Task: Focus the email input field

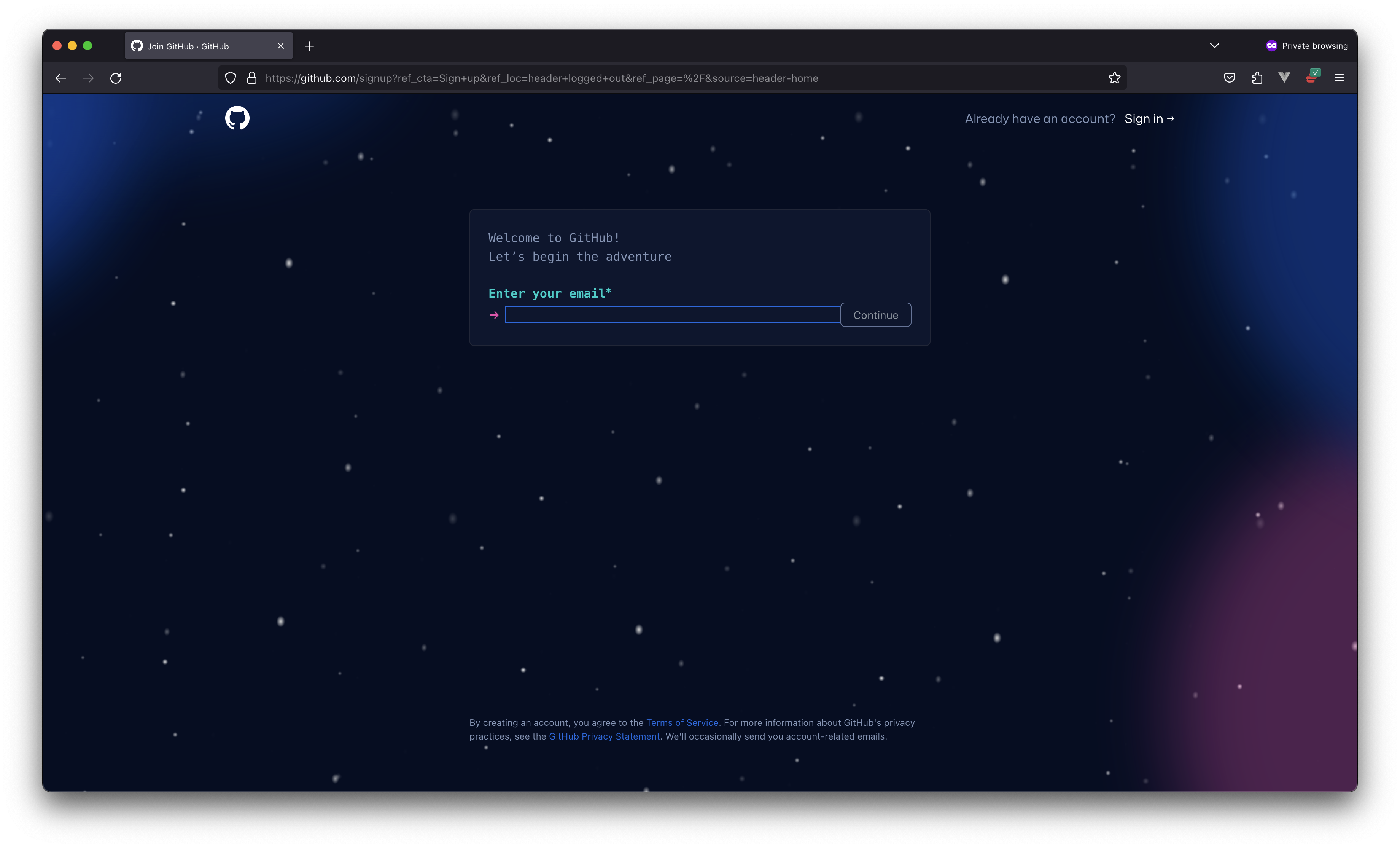Action: [x=672, y=315]
